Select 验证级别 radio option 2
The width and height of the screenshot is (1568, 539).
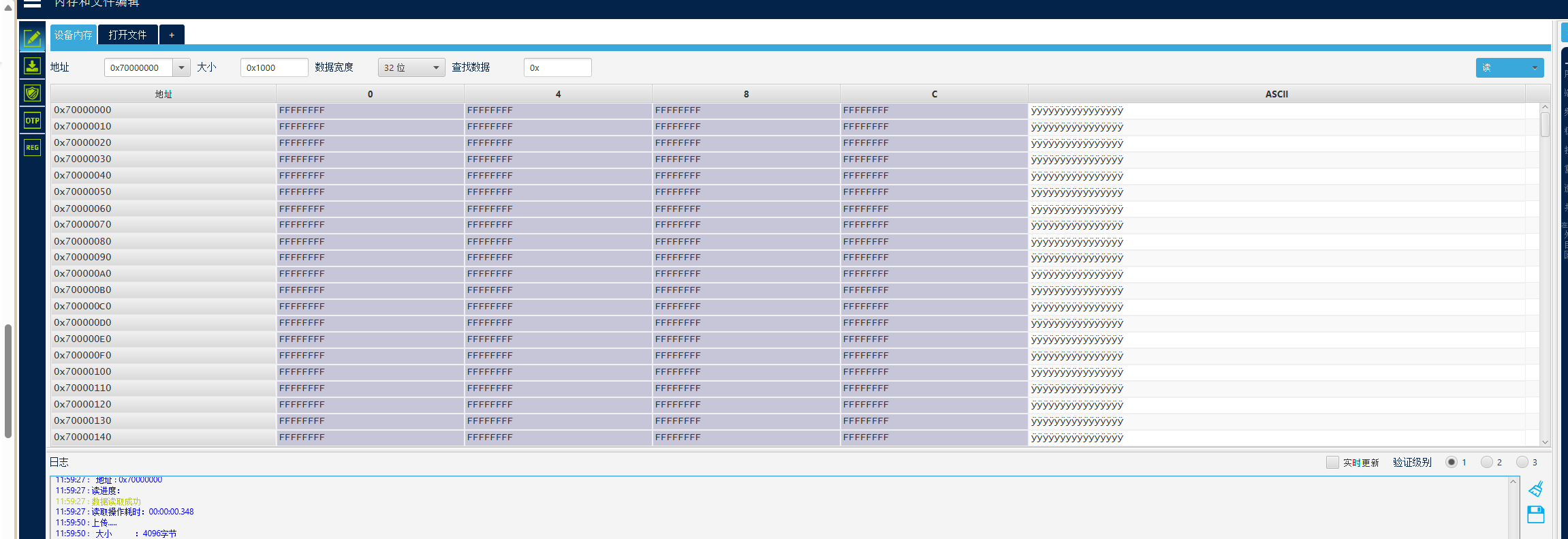click(x=1487, y=462)
